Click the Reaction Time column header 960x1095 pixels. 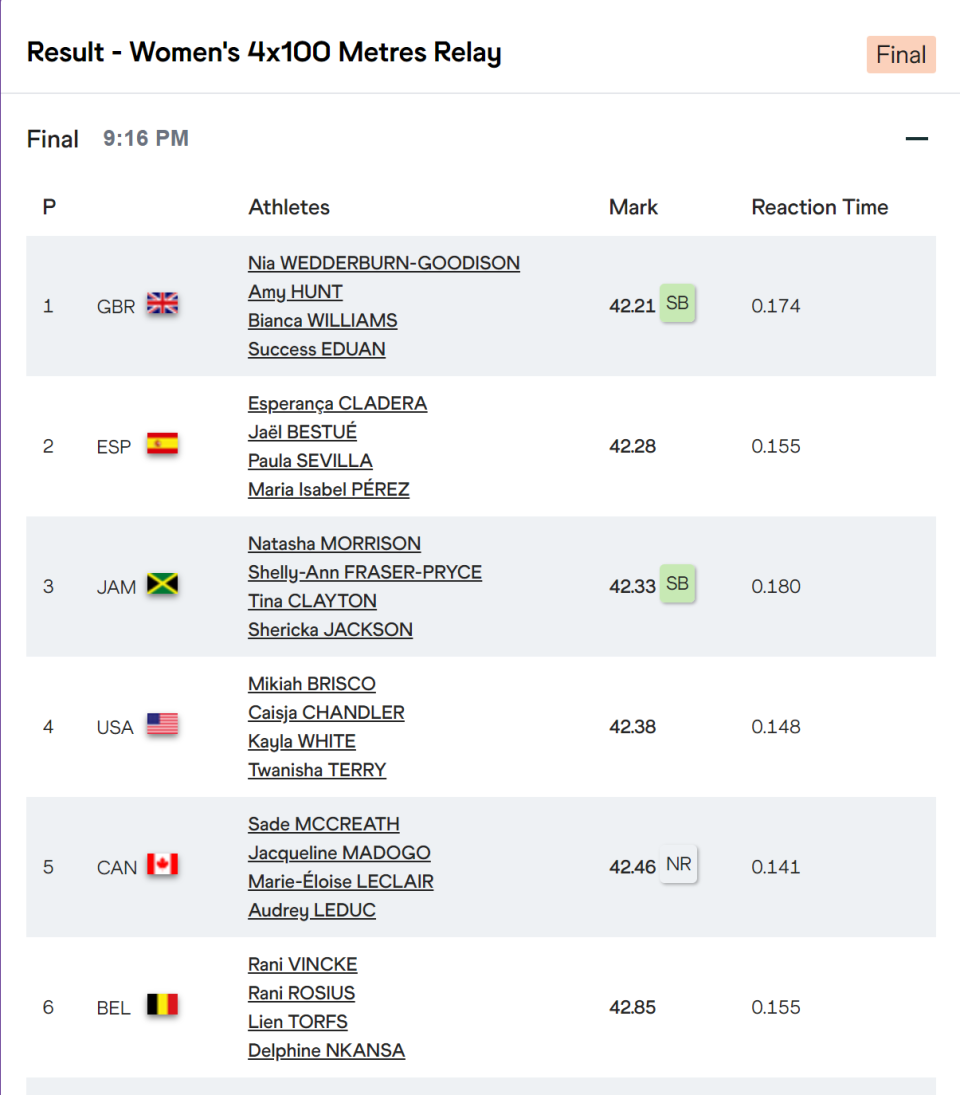819,207
